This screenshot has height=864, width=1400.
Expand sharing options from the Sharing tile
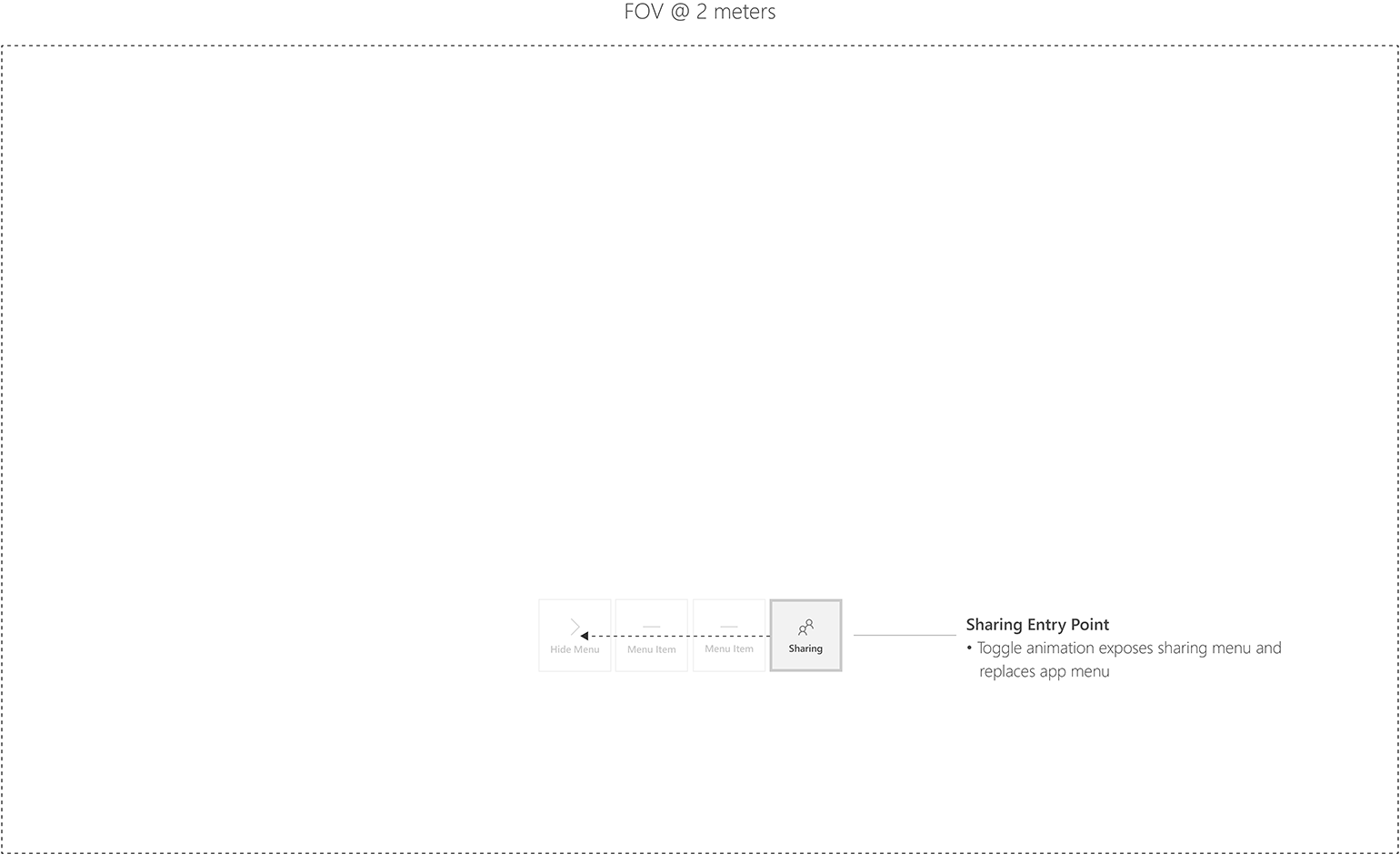tap(805, 635)
